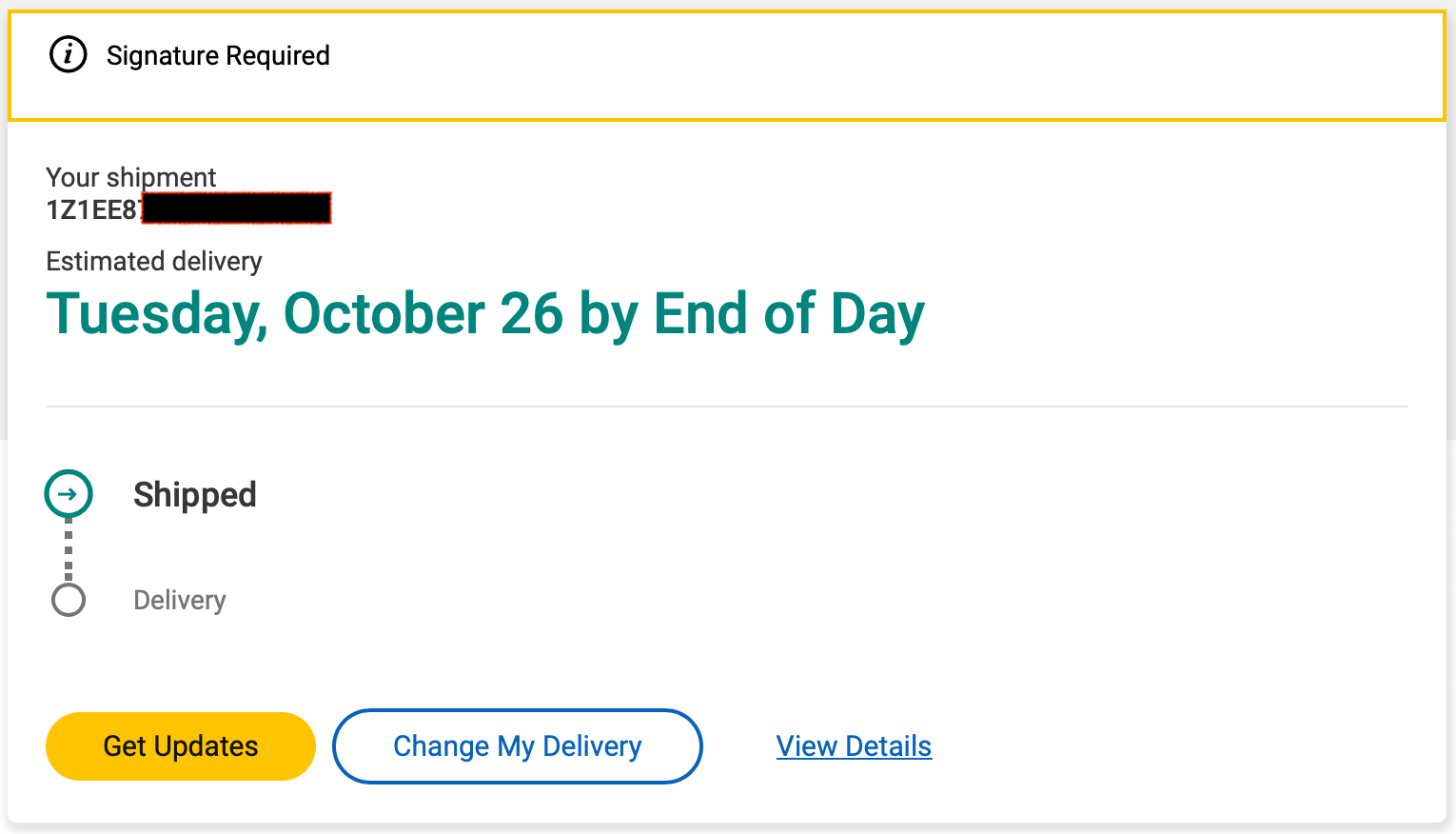Screen dimensions: 1456x834
Task: Click empty area of yellow-bordered banner
Action: click(x=856, y=67)
